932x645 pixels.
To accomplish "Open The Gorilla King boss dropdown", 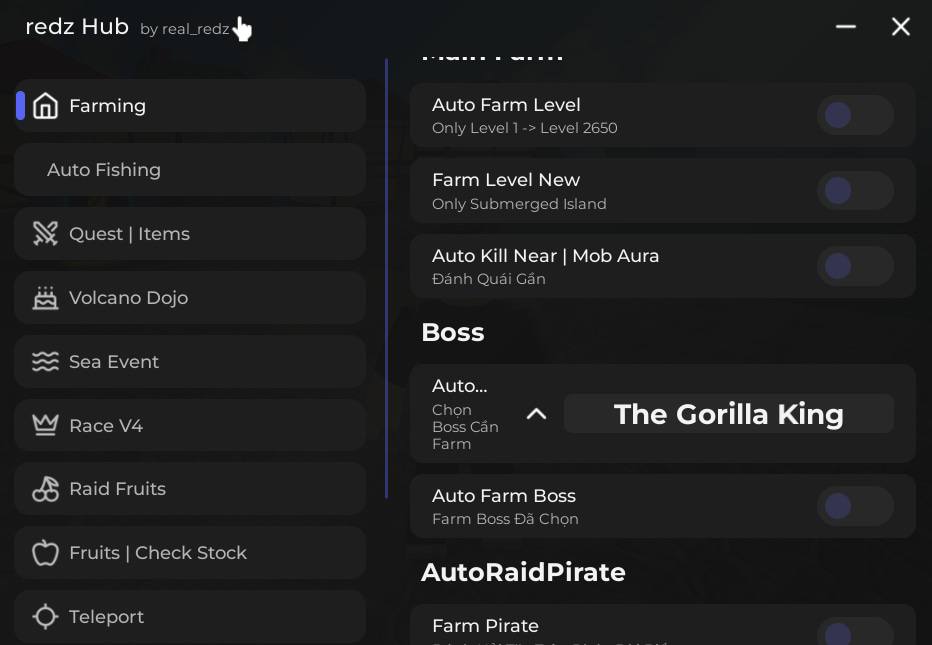I will pos(728,414).
